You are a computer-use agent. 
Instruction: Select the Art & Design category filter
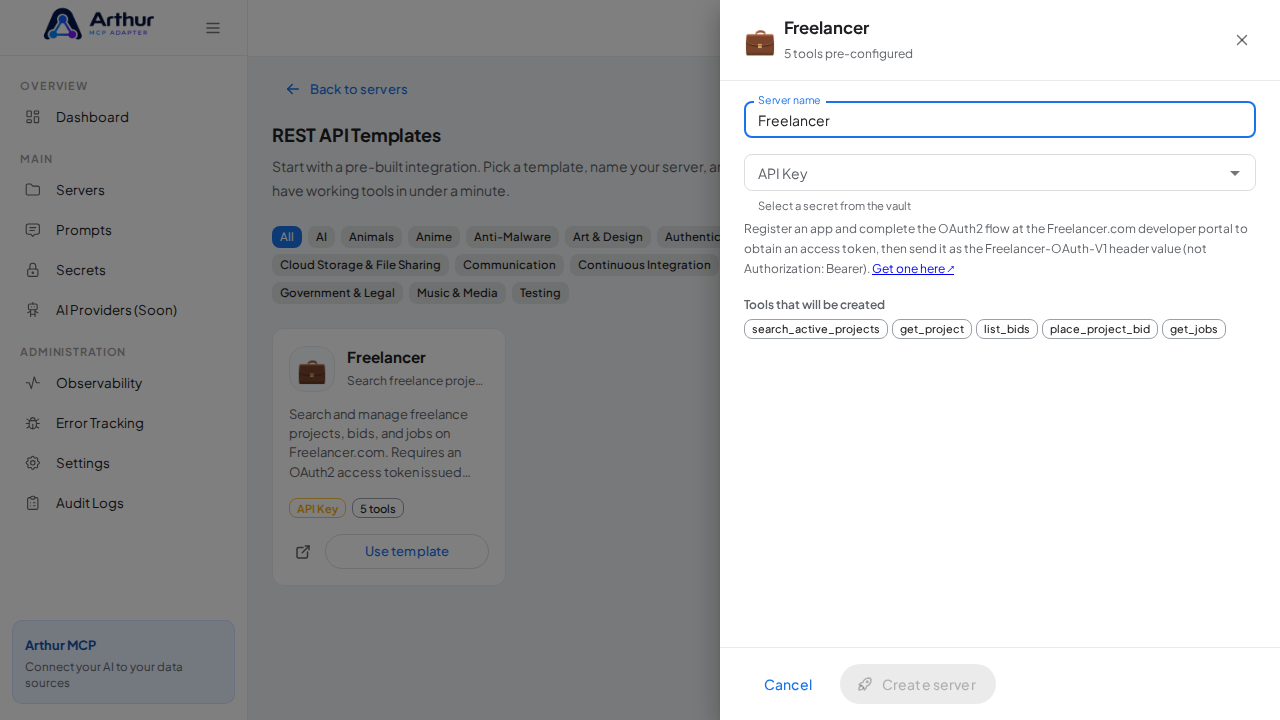[x=608, y=237]
